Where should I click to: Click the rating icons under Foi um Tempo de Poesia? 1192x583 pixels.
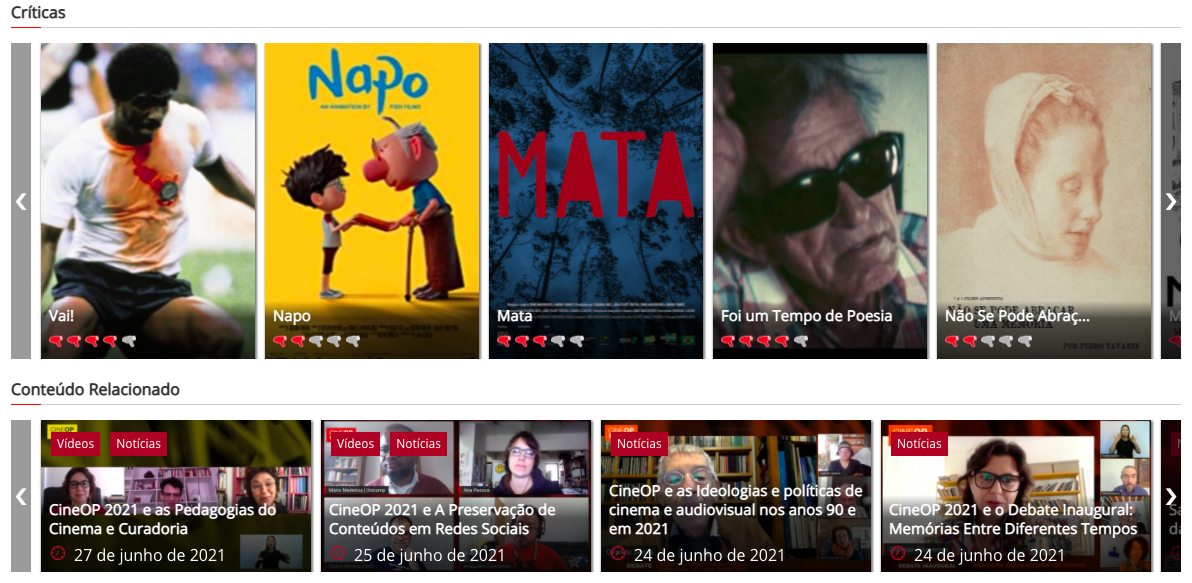(x=764, y=341)
